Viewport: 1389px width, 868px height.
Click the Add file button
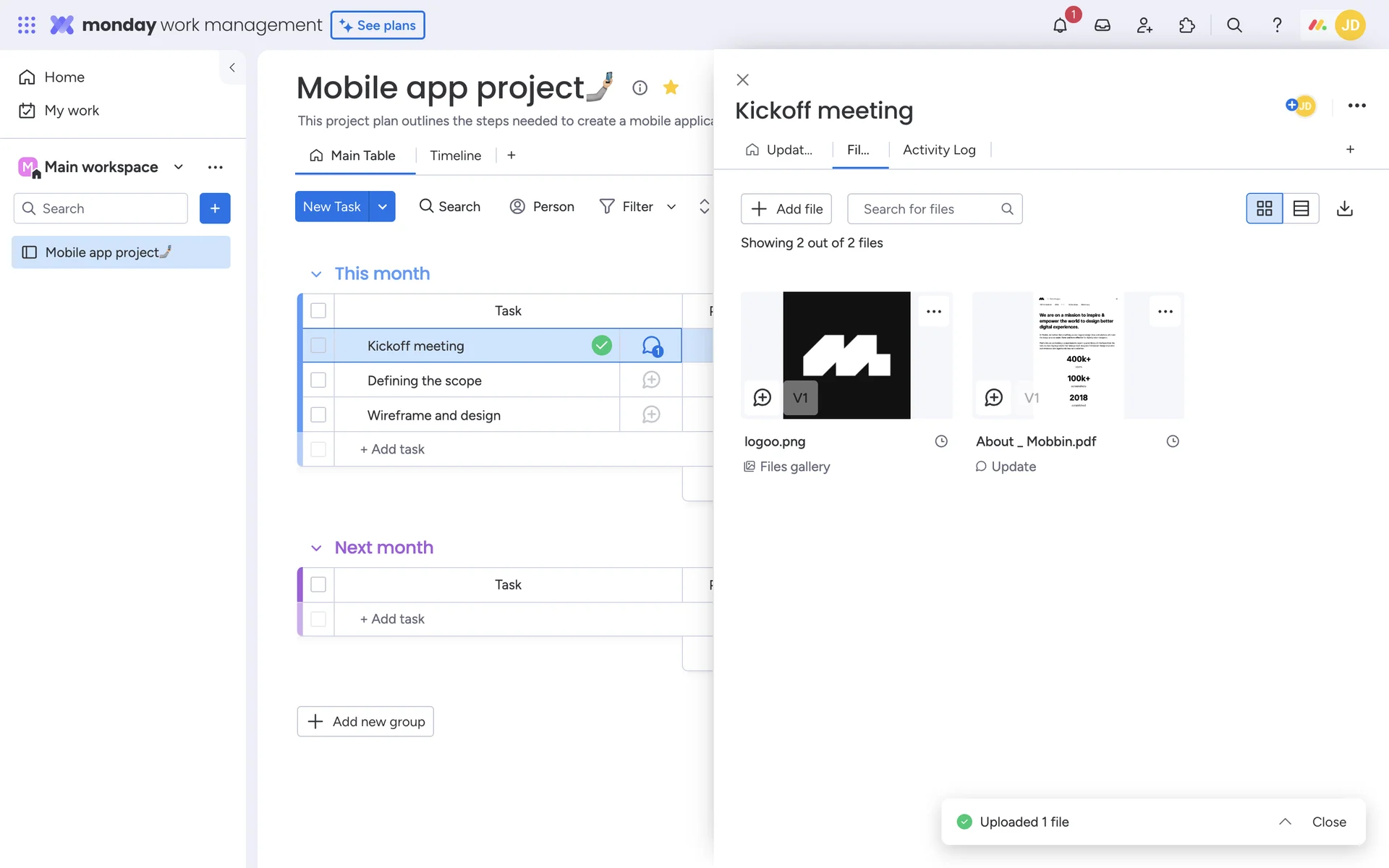point(786,209)
